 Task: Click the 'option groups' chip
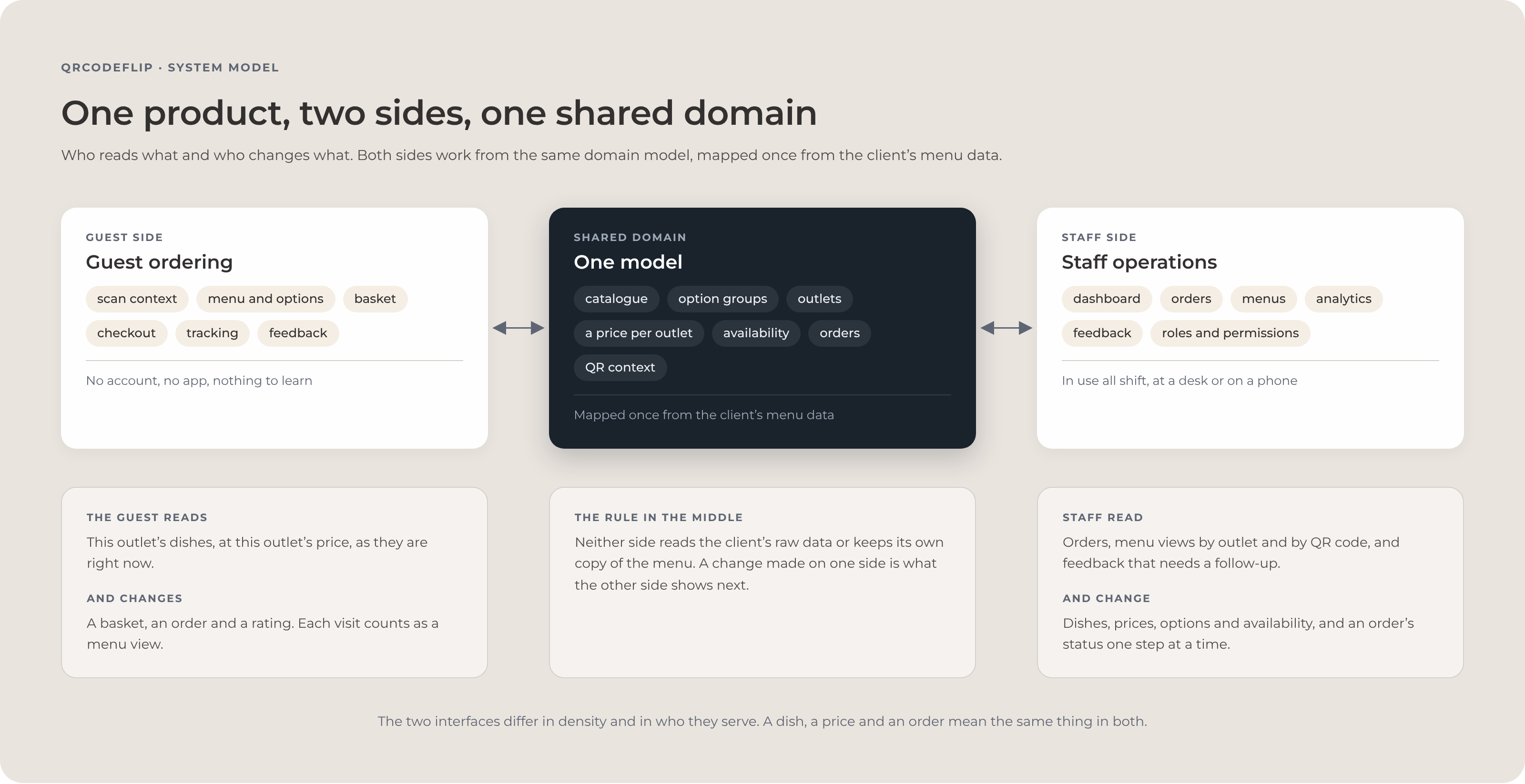point(722,299)
